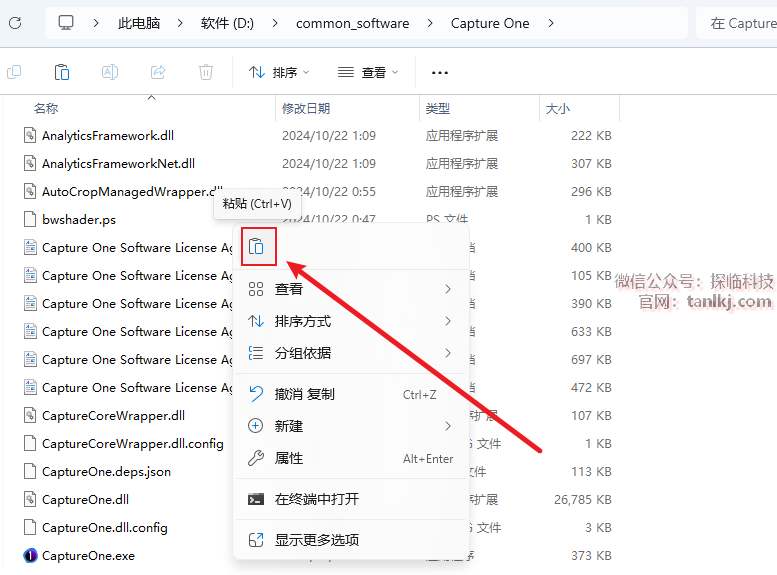Click CaptureOne.dll file icon

30,499
